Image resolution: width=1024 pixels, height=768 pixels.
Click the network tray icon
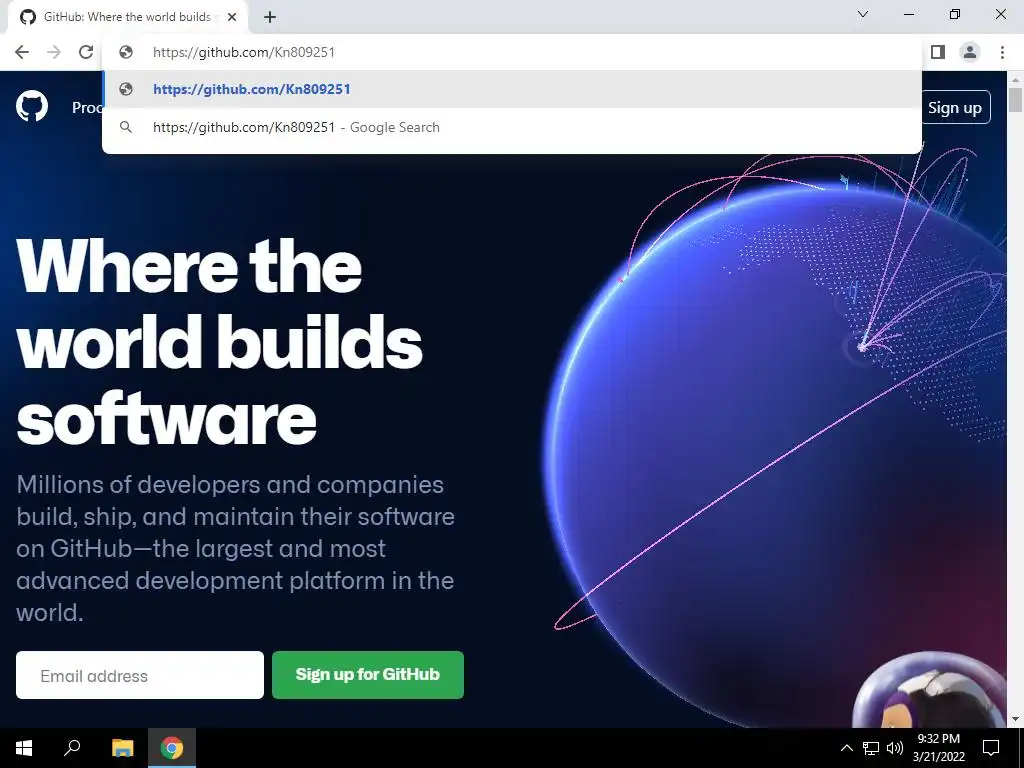coord(871,748)
